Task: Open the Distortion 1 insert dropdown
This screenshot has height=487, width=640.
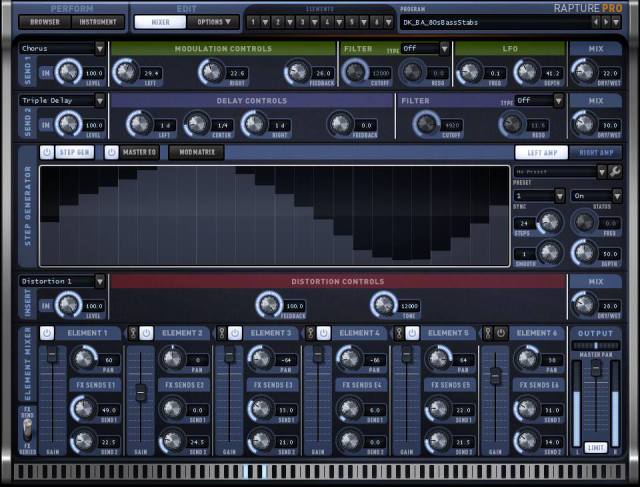Action: [100, 281]
